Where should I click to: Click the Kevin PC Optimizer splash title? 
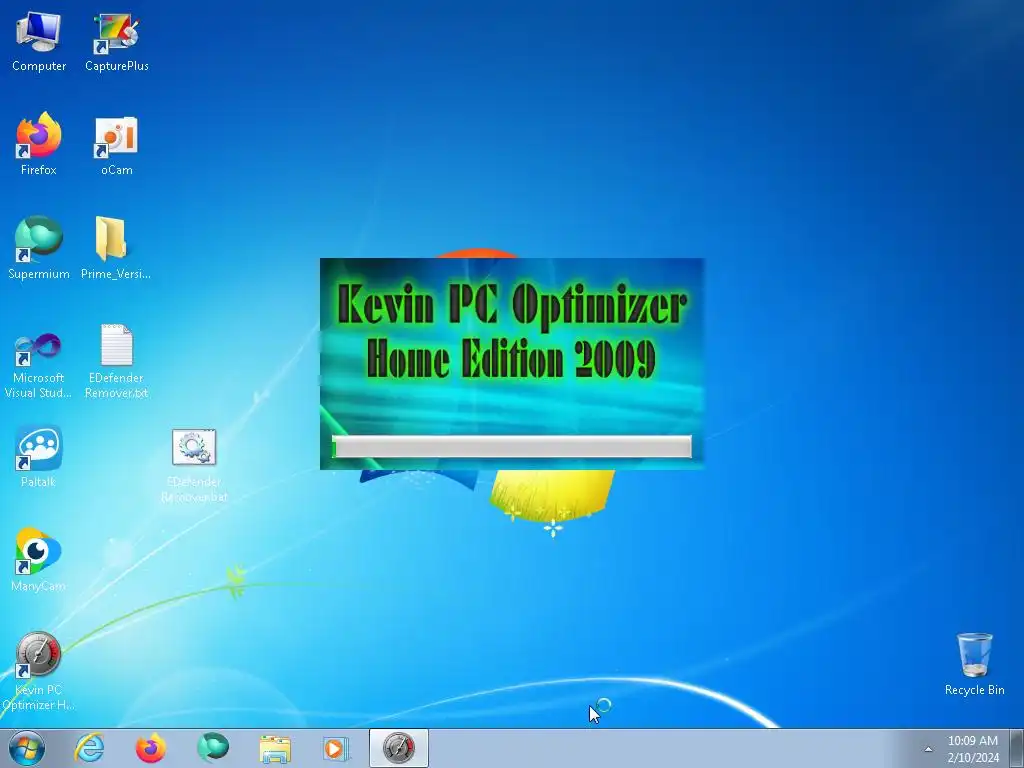[x=511, y=331]
